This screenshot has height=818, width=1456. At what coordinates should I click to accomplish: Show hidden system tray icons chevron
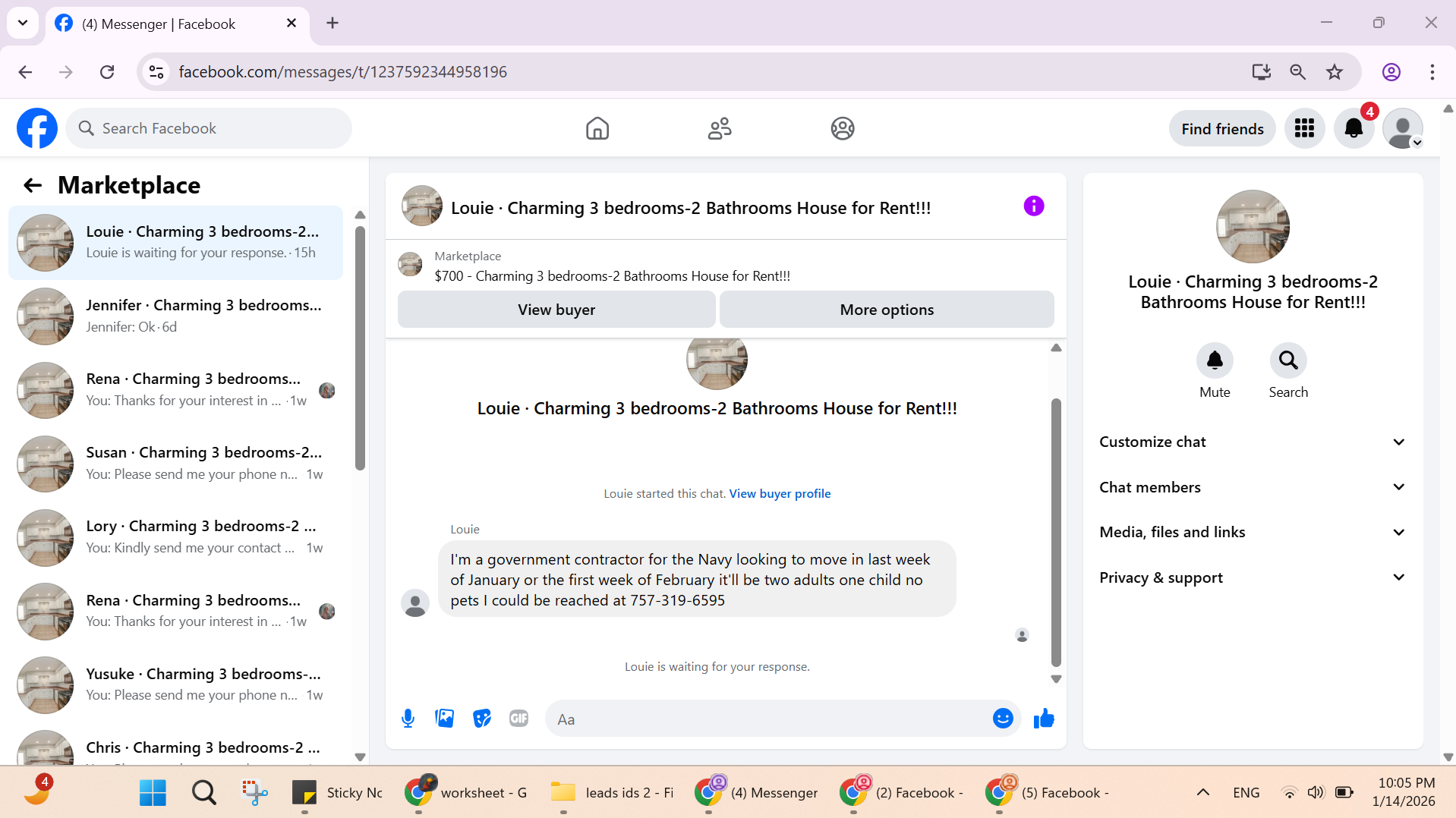pos(1203,792)
